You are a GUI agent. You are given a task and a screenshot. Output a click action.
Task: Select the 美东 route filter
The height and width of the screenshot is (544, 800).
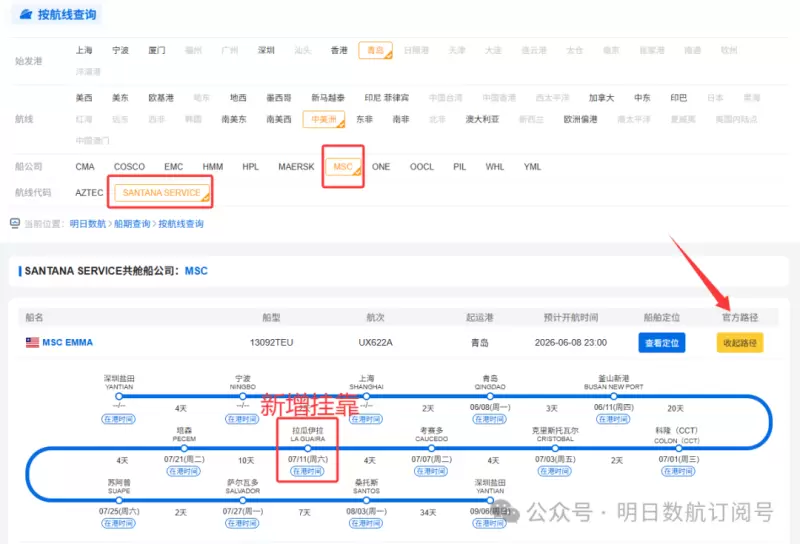tap(120, 97)
